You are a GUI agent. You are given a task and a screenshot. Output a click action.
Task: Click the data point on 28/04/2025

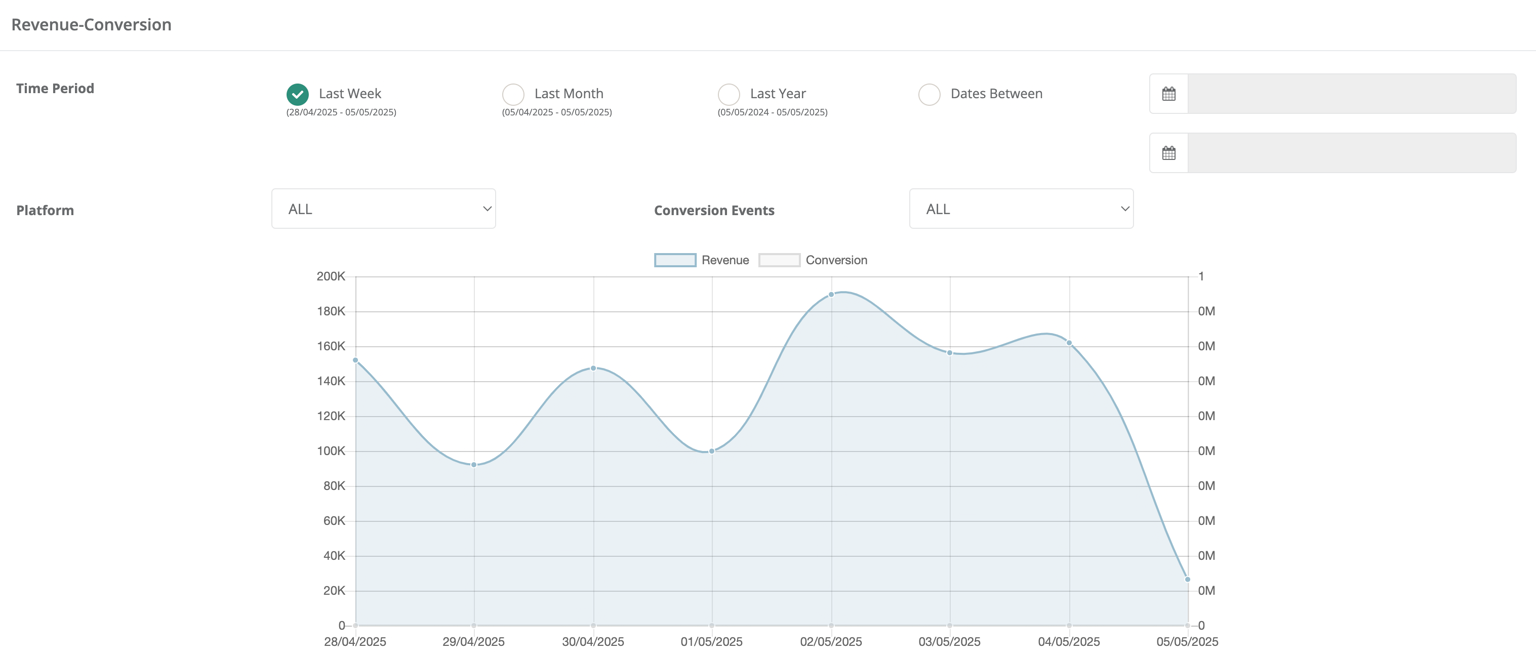[x=355, y=360]
